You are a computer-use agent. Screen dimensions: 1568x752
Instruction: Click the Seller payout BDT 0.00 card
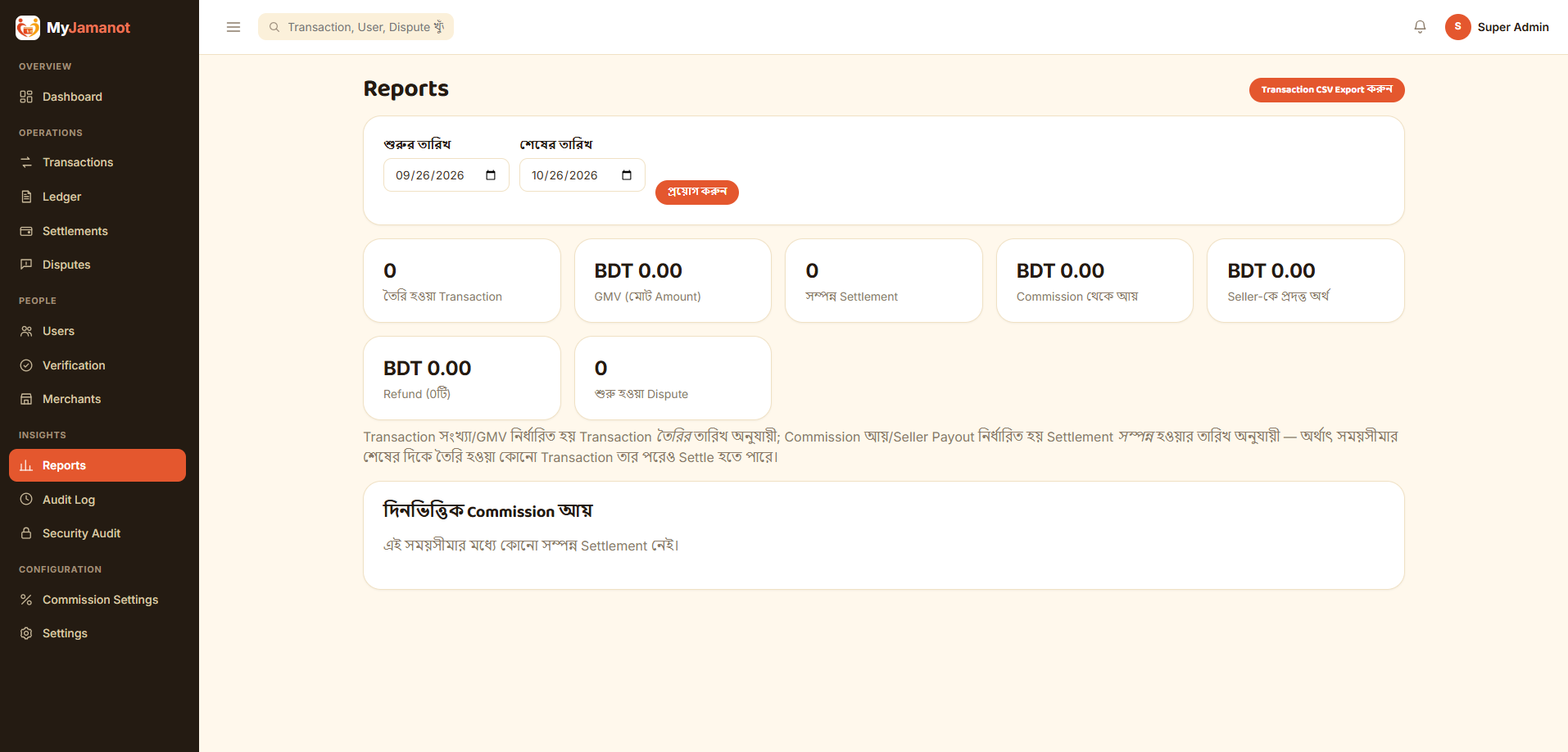tap(1306, 281)
